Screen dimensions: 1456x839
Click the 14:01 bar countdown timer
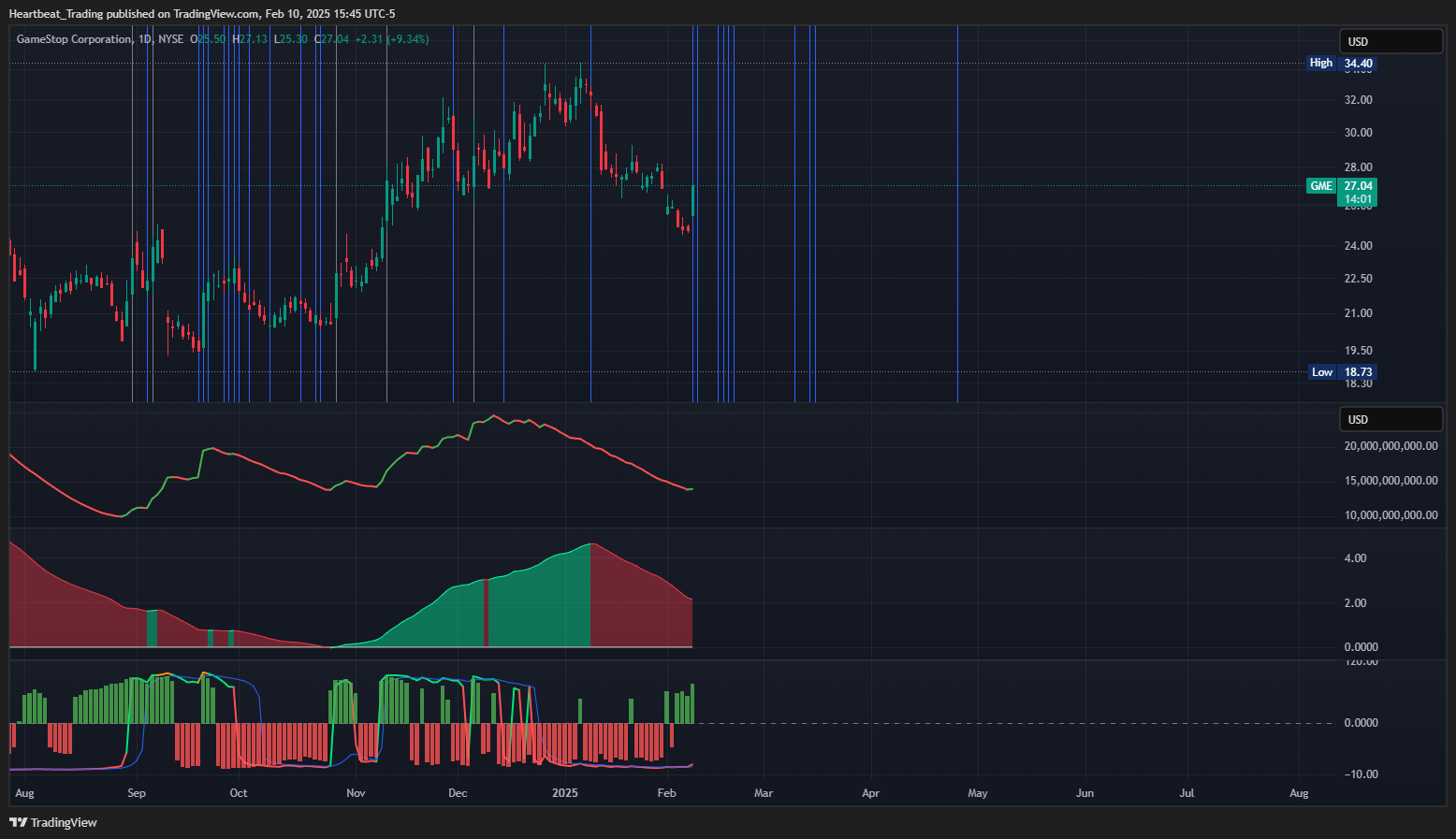click(x=1359, y=199)
